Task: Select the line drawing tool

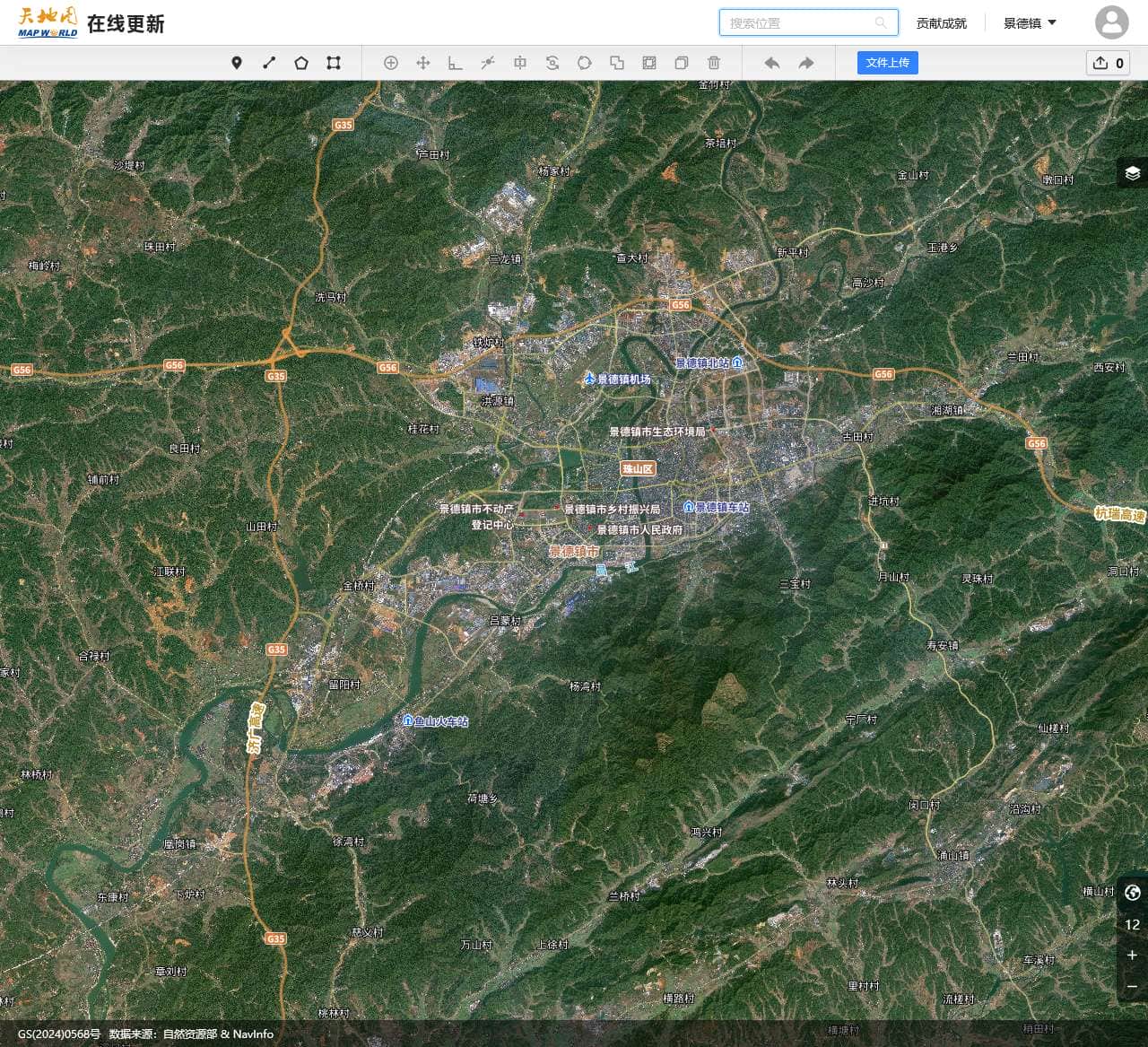Action: [269, 63]
